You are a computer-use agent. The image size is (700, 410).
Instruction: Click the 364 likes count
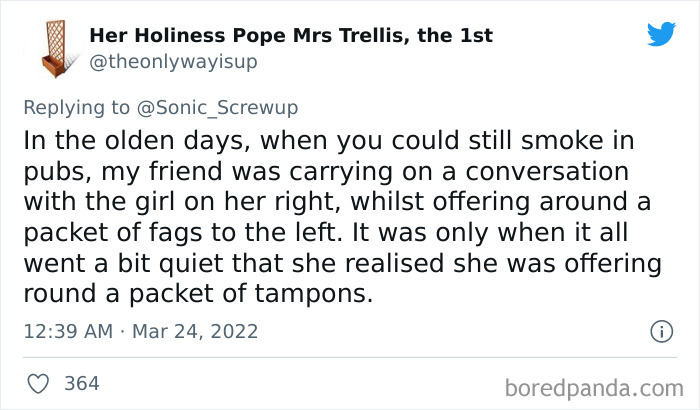[81, 383]
